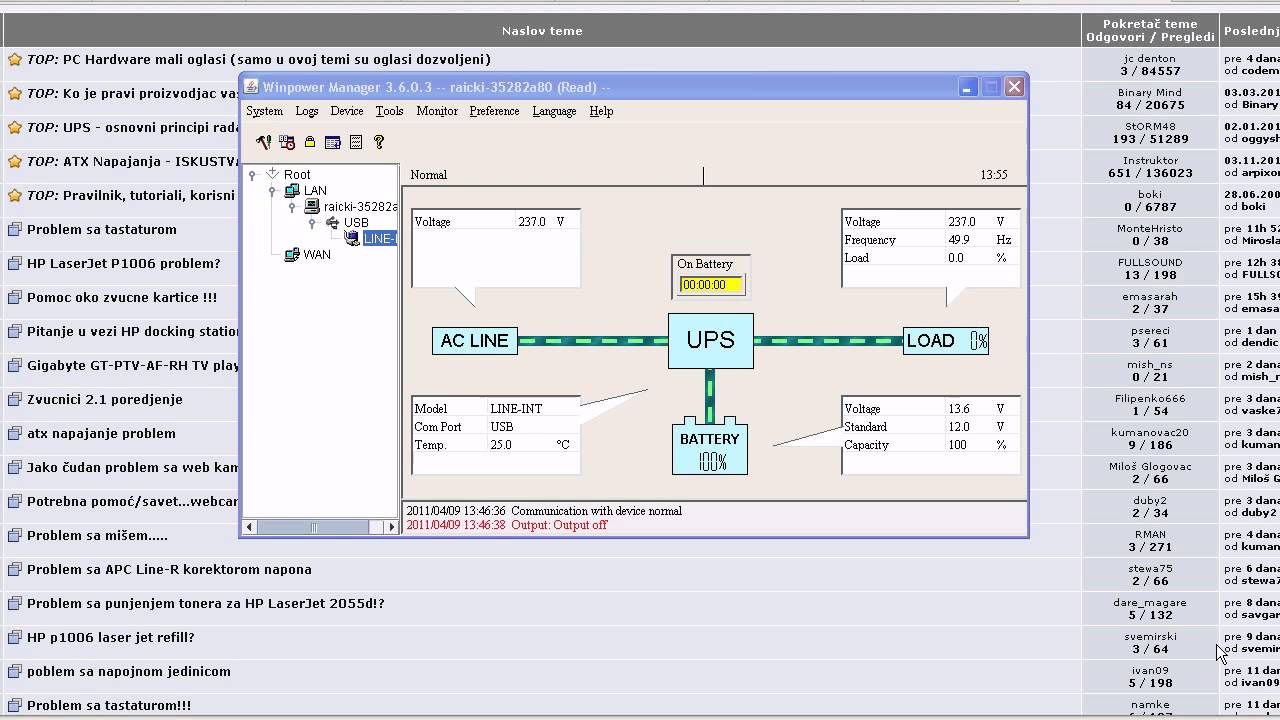Image resolution: width=1280 pixels, height=720 pixels.
Task: Select the Root node in the tree
Action: coord(297,175)
